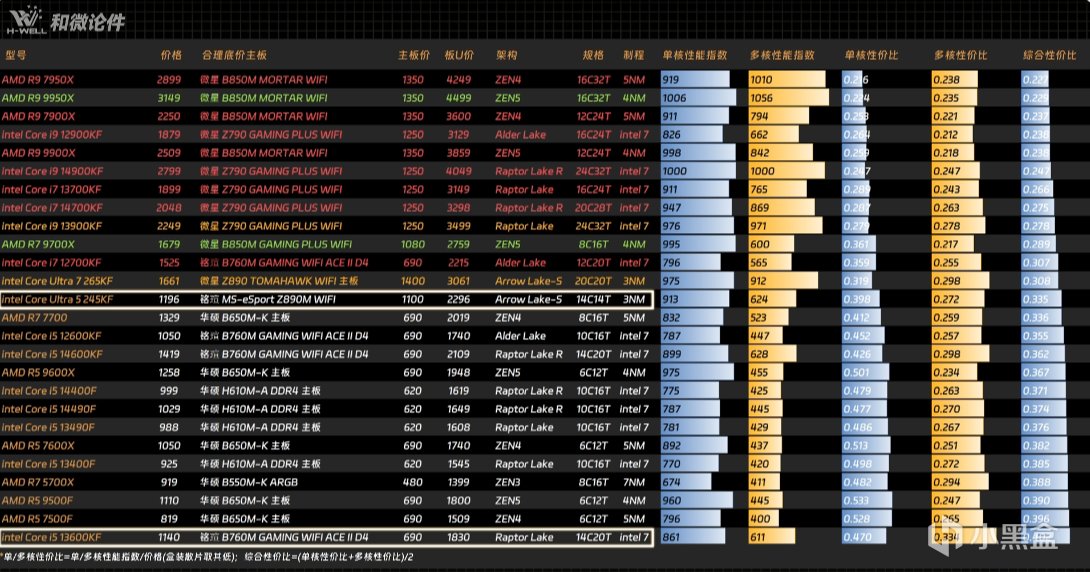
Task: Click Intel Core Ultra 7 265KF model name
Action: tap(57, 281)
